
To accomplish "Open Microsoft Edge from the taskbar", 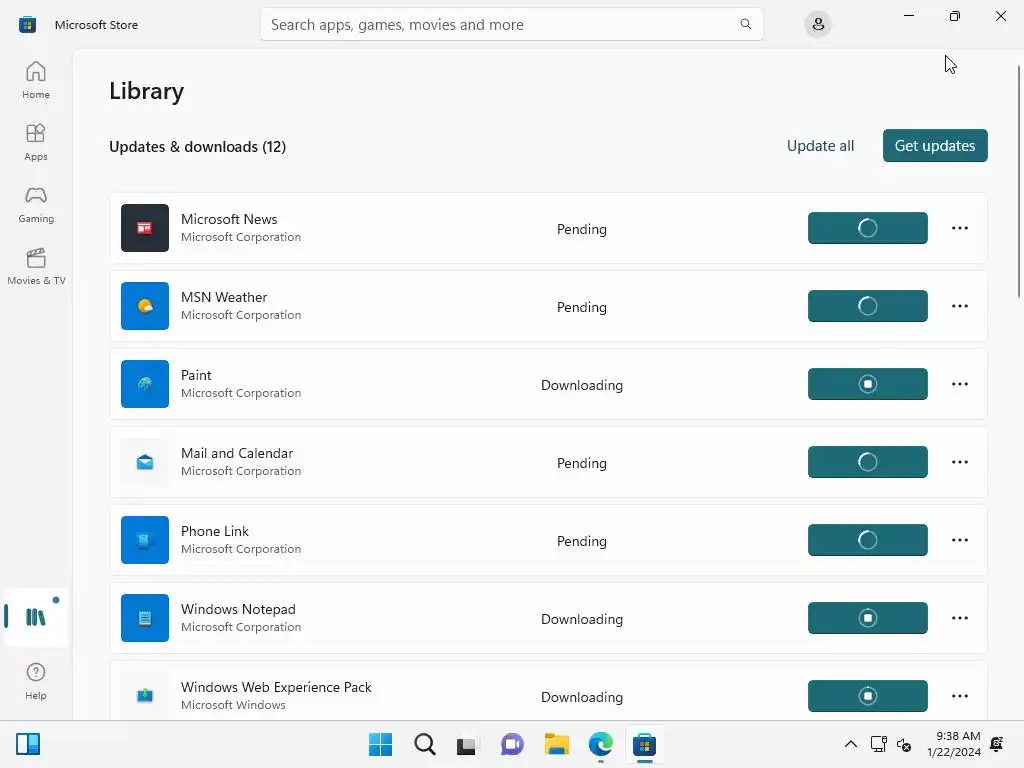I will click(600, 744).
